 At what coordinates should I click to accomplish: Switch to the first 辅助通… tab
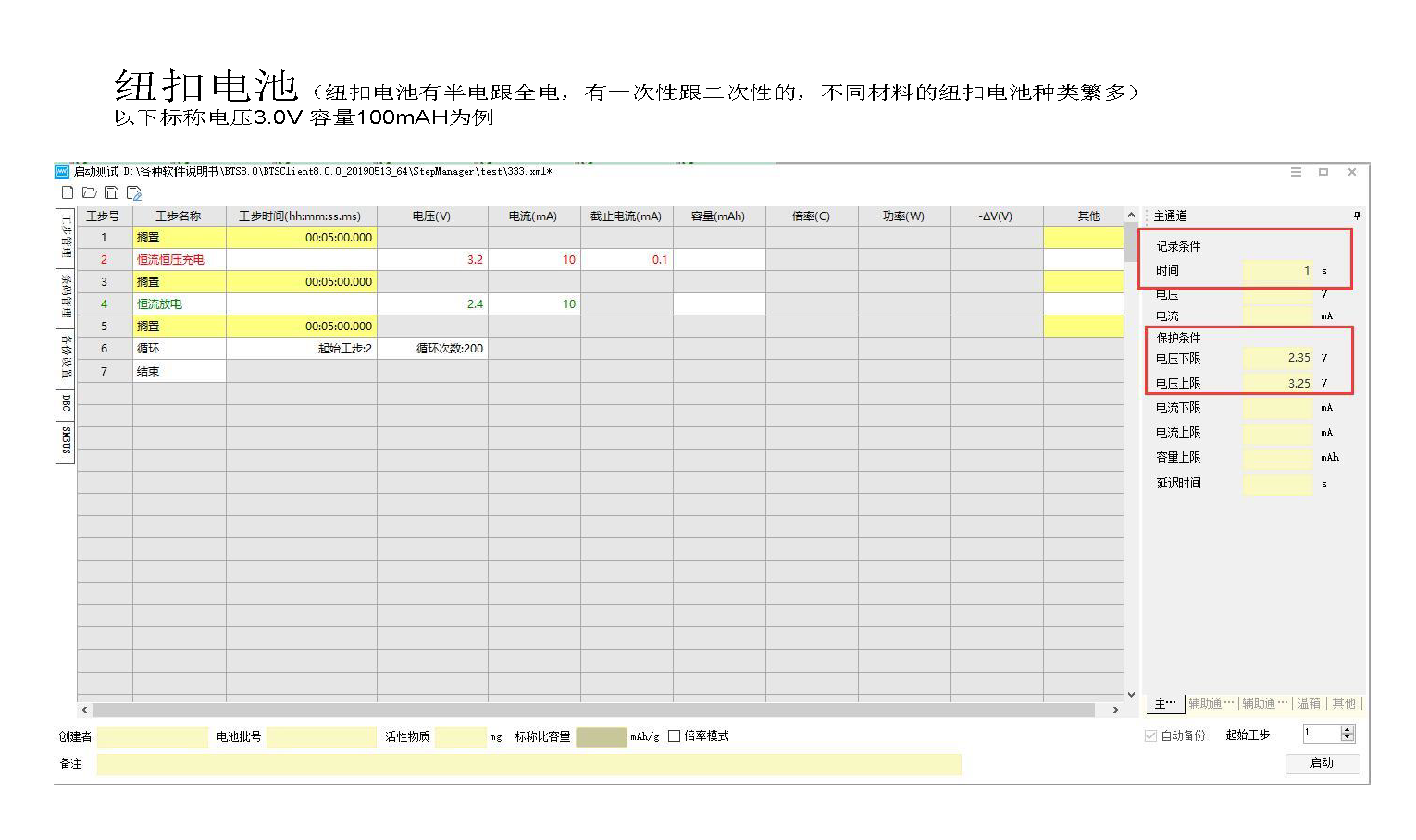tap(1211, 703)
